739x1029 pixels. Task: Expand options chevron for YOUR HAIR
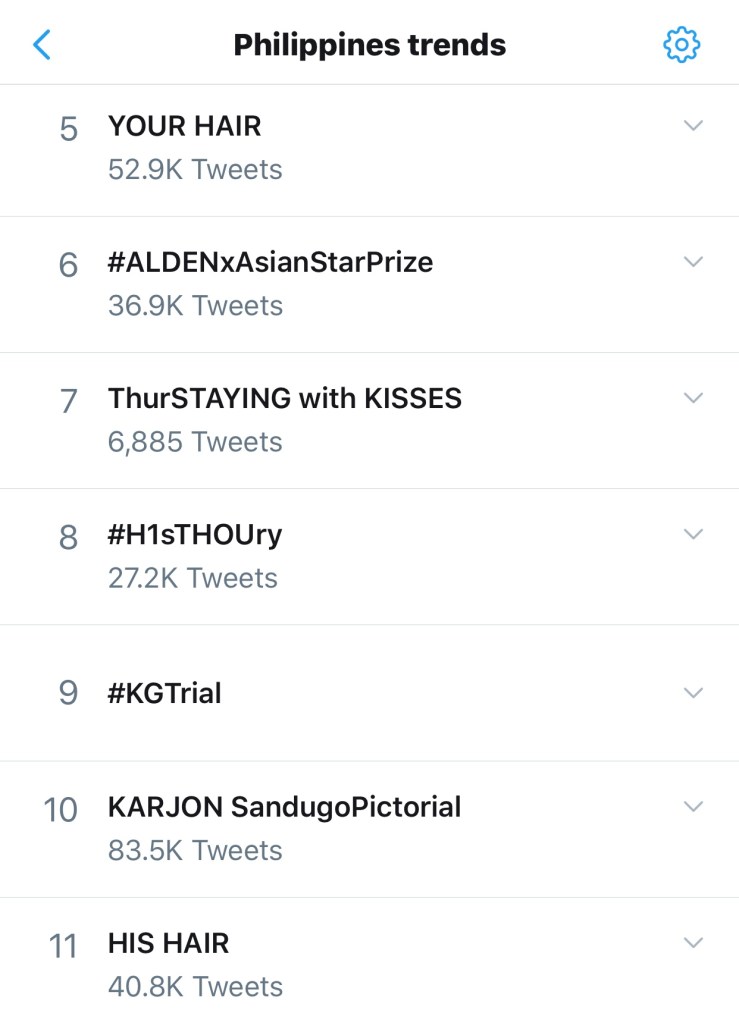pyautogui.click(x=693, y=126)
